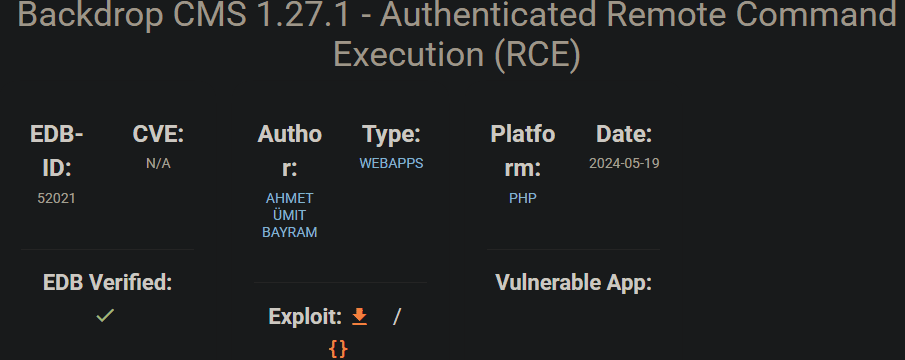The image size is (905, 360).
Task: Open author AHMET ÜMİT BAYRAM's profile link
Action: (290, 215)
